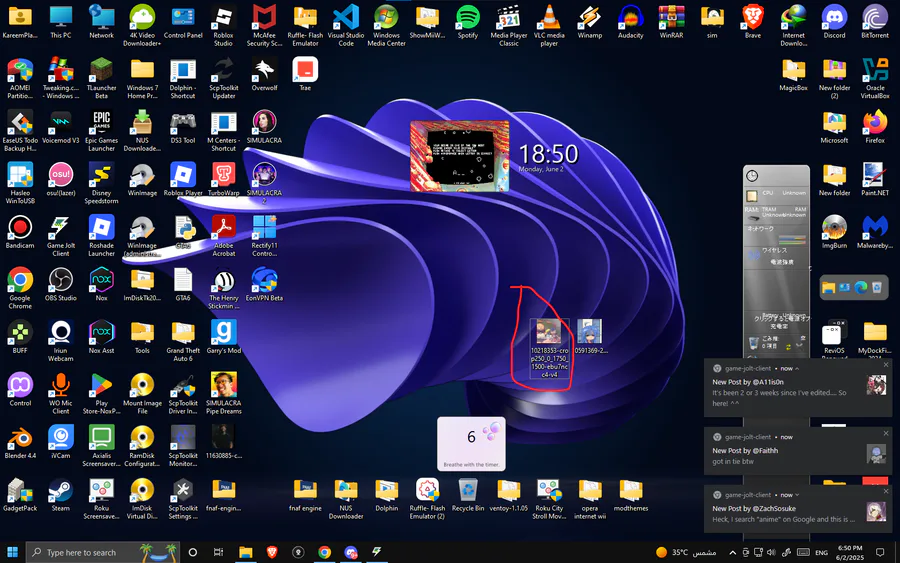This screenshot has height=563, width=900.
Task: Open the Bandicam desktop icon
Action: [x=20, y=232]
